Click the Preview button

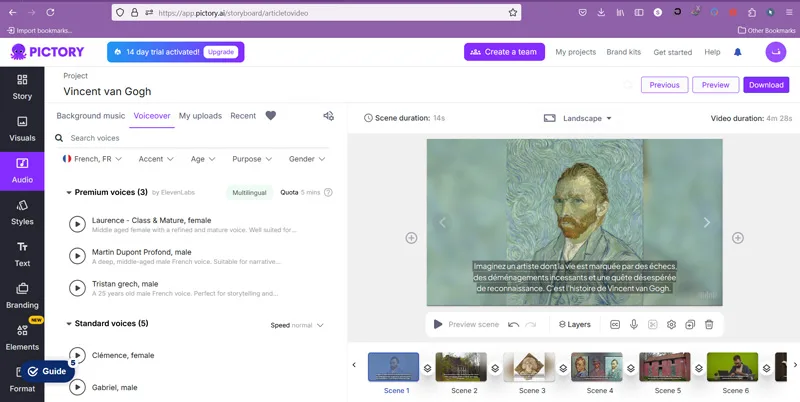point(715,85)
